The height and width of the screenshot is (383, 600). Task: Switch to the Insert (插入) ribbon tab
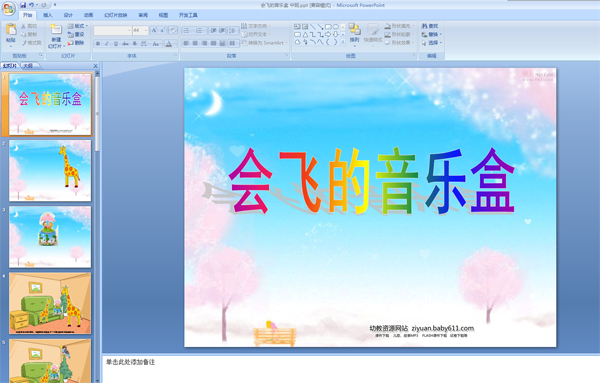[47, 15]
